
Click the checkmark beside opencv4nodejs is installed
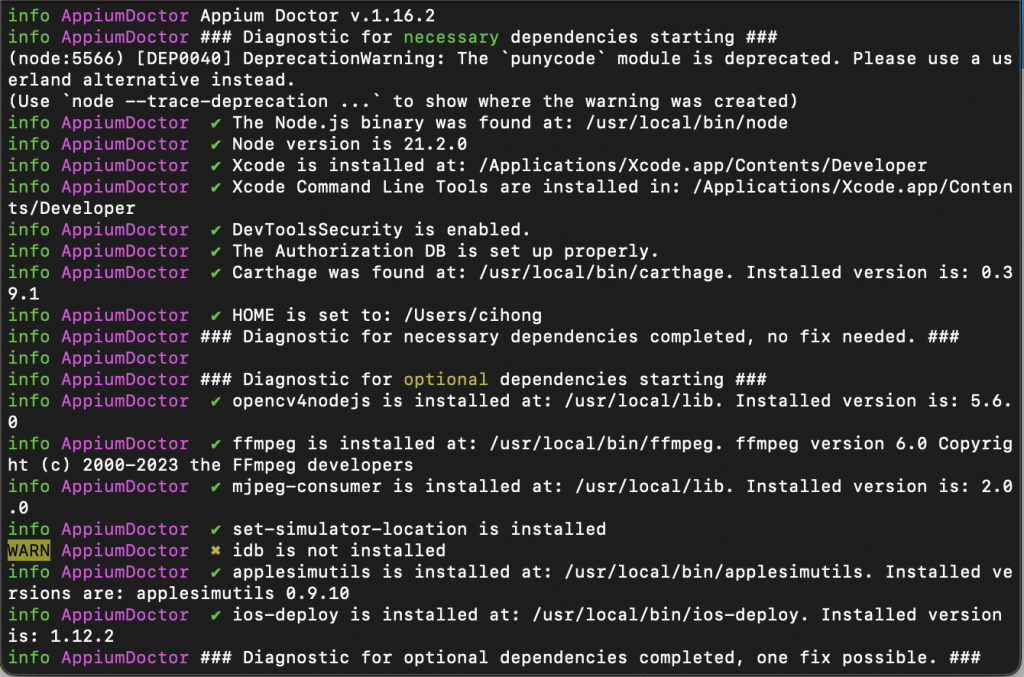pyautogui.click(x=216, y=401)
